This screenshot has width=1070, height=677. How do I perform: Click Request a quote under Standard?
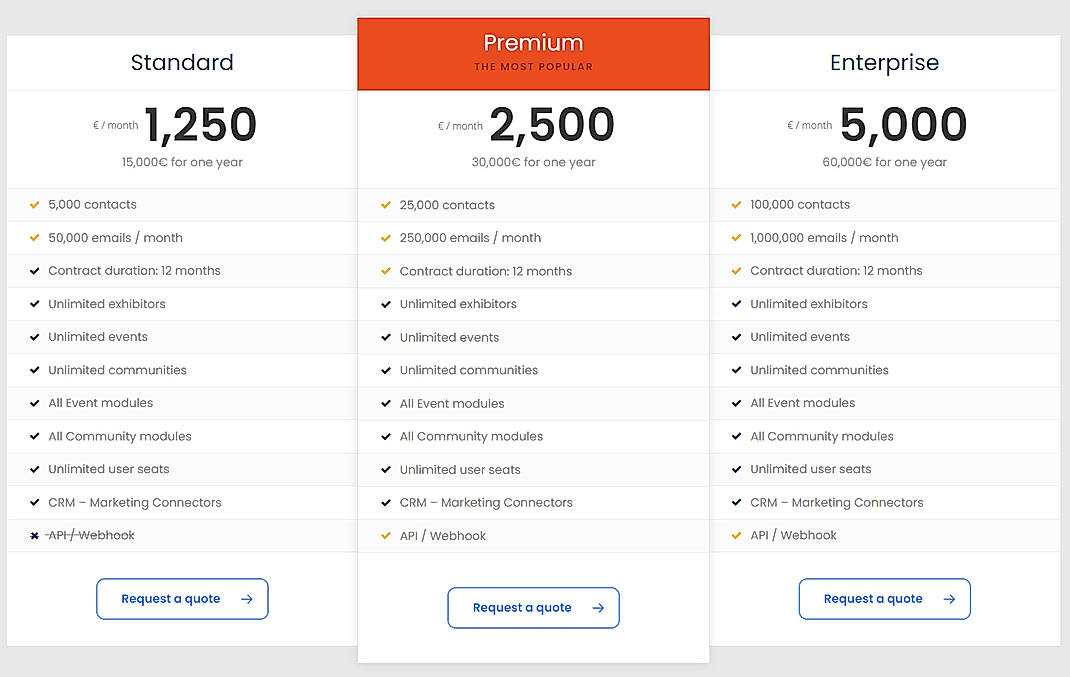coord(182,598)
